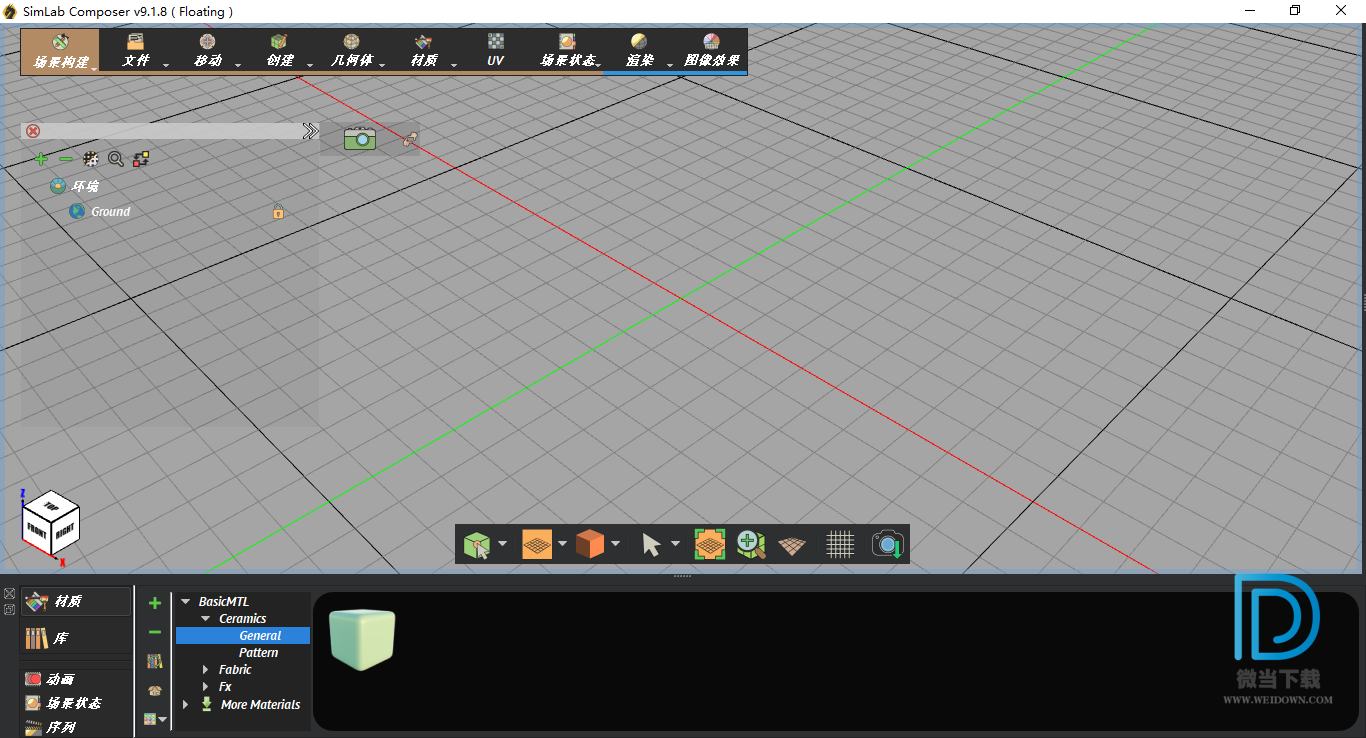Select the Pattern material category
Image resolution: width=1366 pixels, height=738 pixels.
tap(258, 653)
